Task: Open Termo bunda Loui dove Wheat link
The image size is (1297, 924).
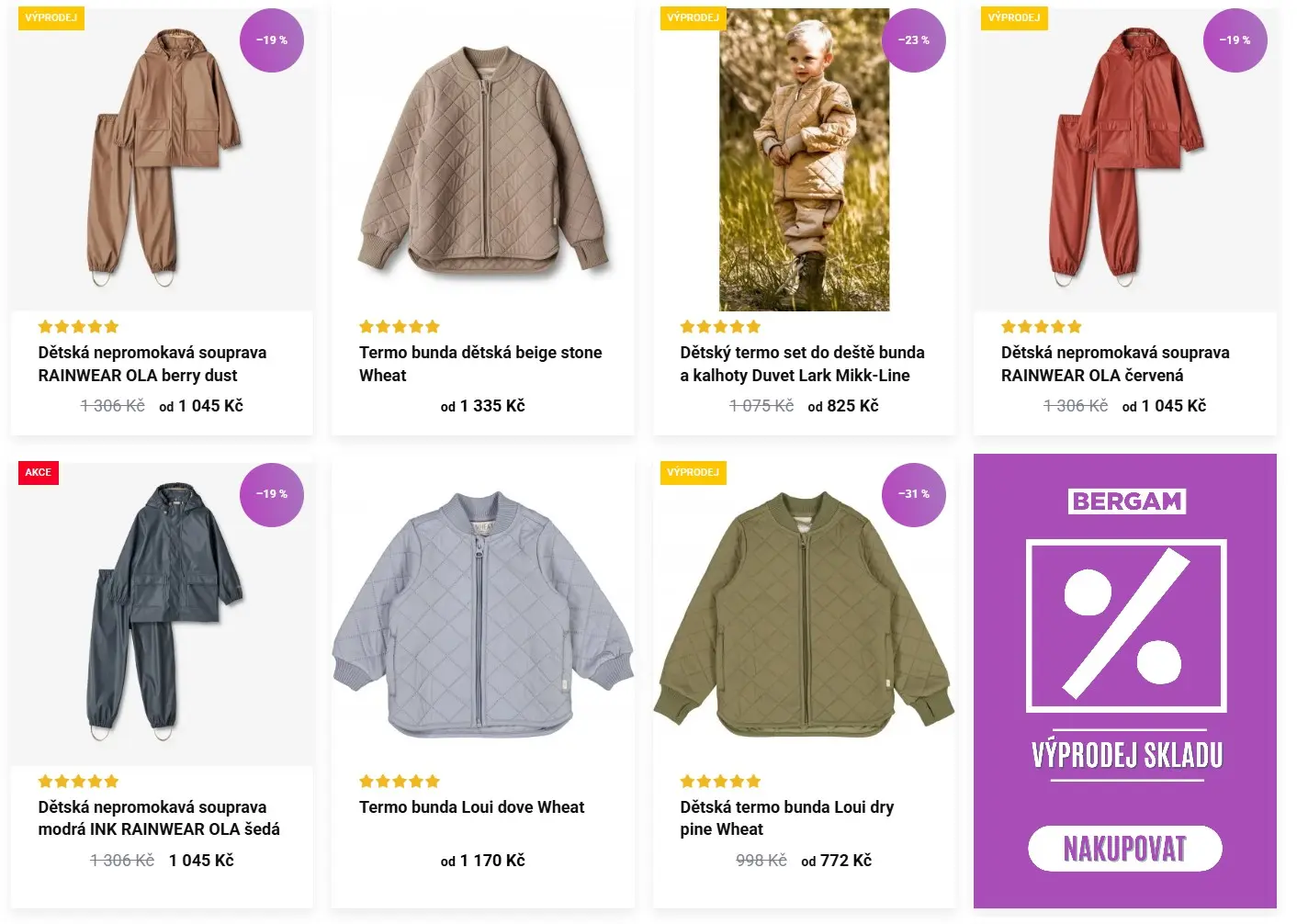Action: (471, 807)
